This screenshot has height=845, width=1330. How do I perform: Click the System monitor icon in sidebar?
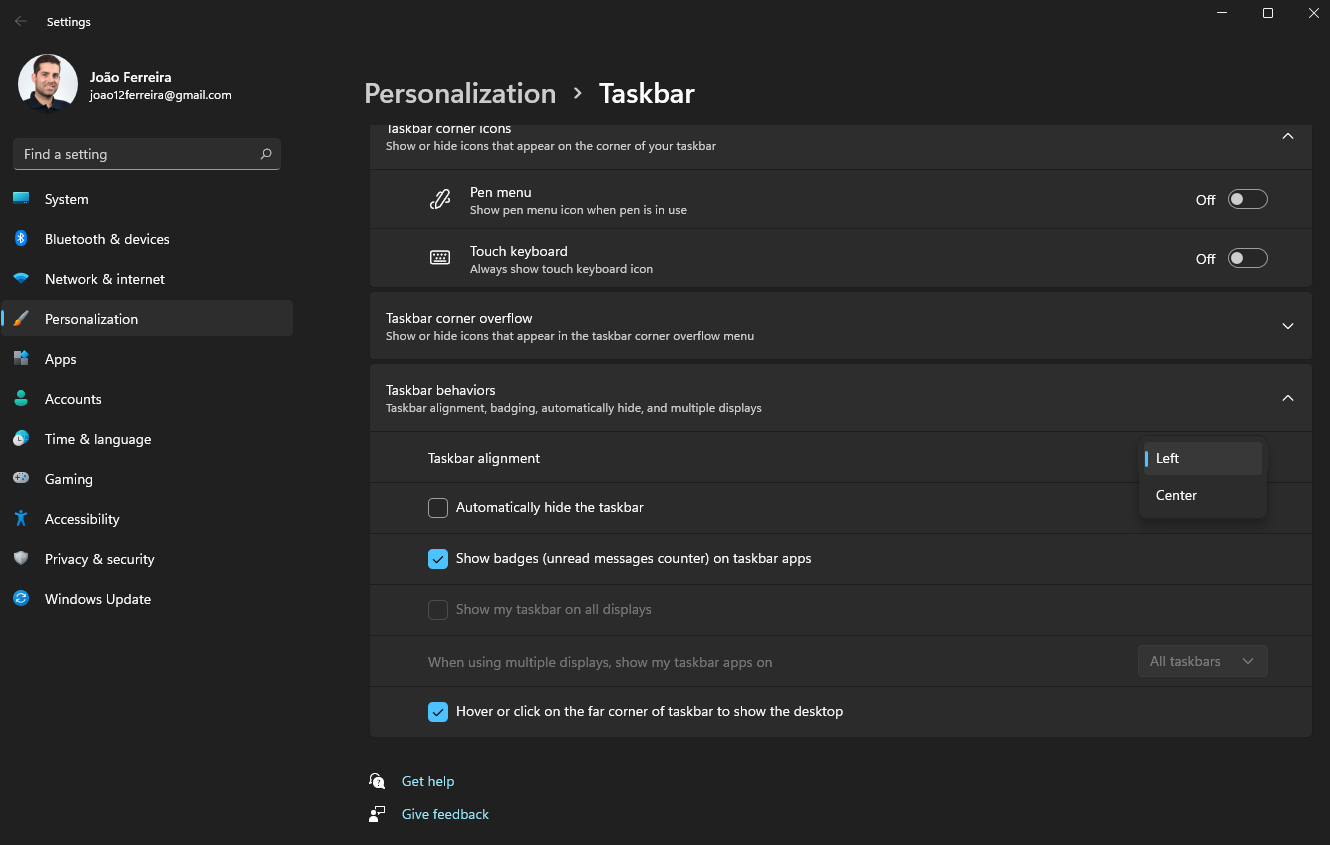click(21, 199)
